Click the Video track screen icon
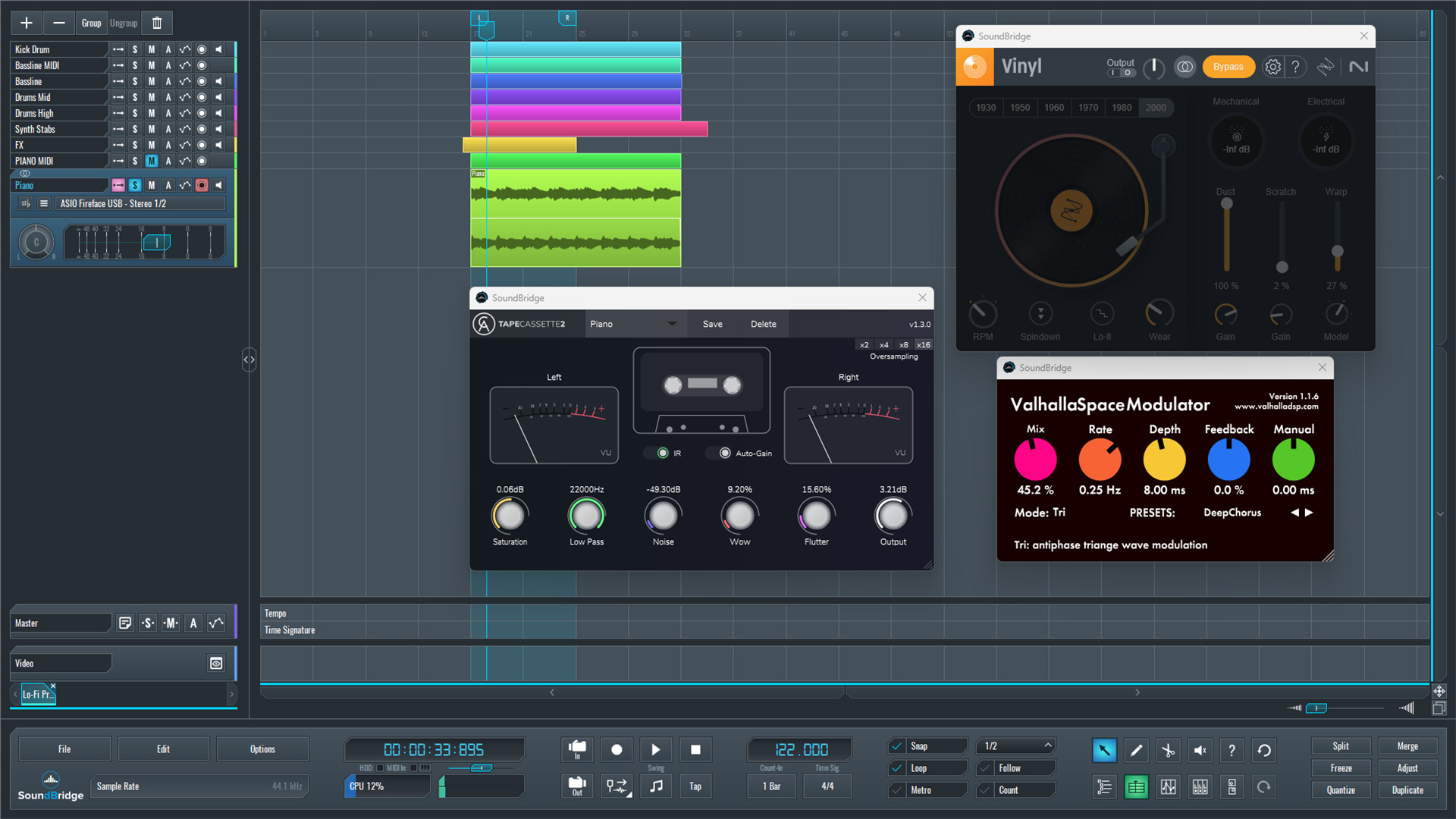The height and width of the screenshot is (819, 1456). [216, 664]
